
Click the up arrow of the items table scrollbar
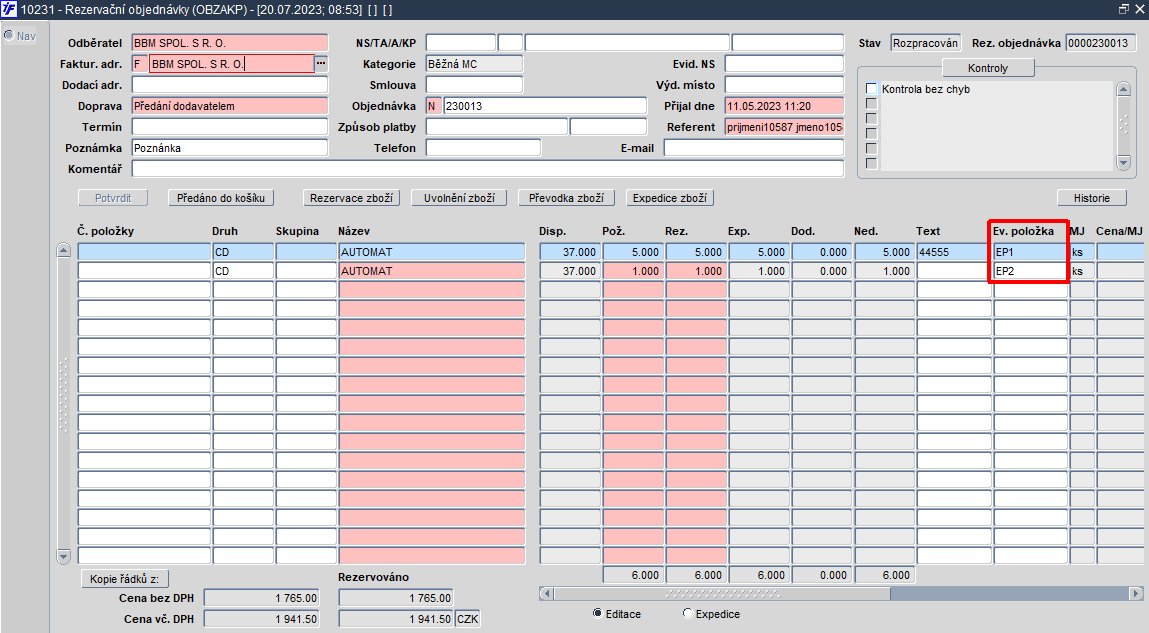click(x=64, y=251)
